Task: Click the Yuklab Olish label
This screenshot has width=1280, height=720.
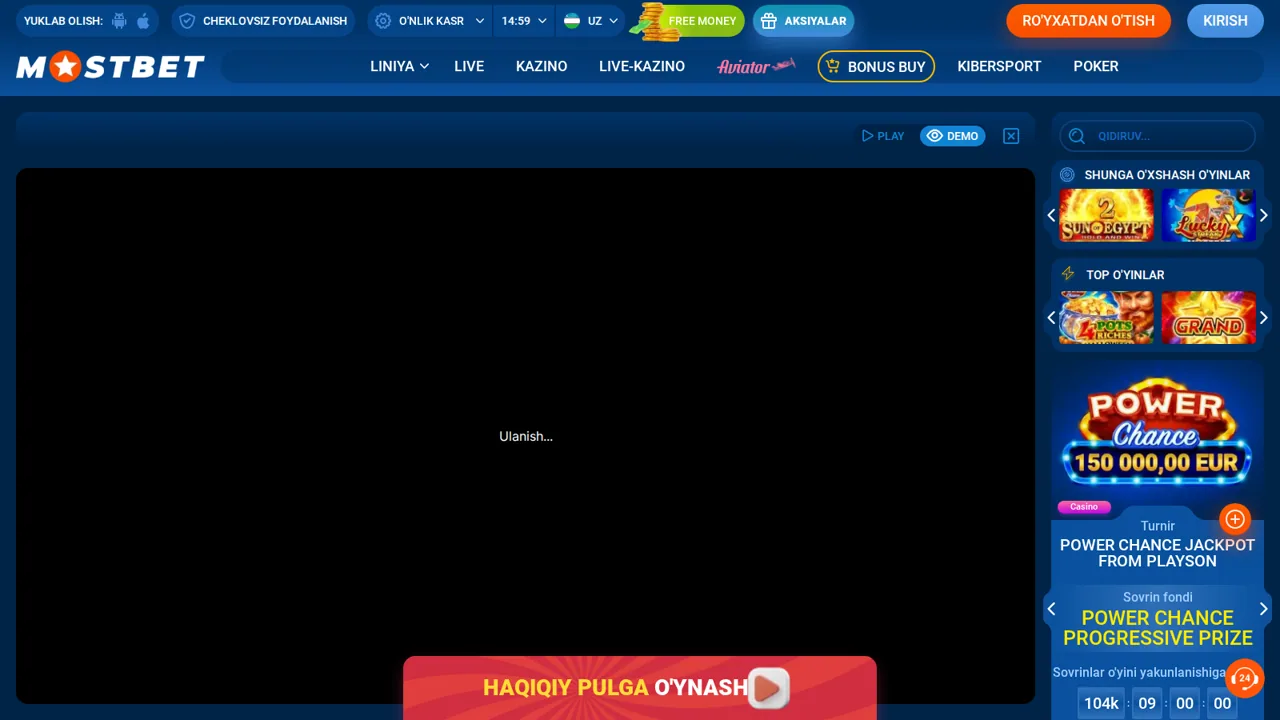Action: click(63, 21)
